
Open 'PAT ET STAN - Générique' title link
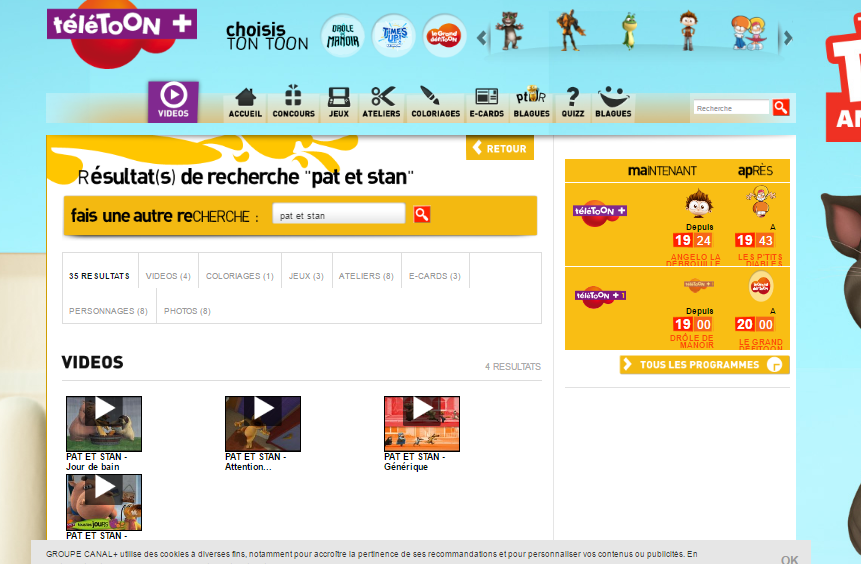(415, 462)
